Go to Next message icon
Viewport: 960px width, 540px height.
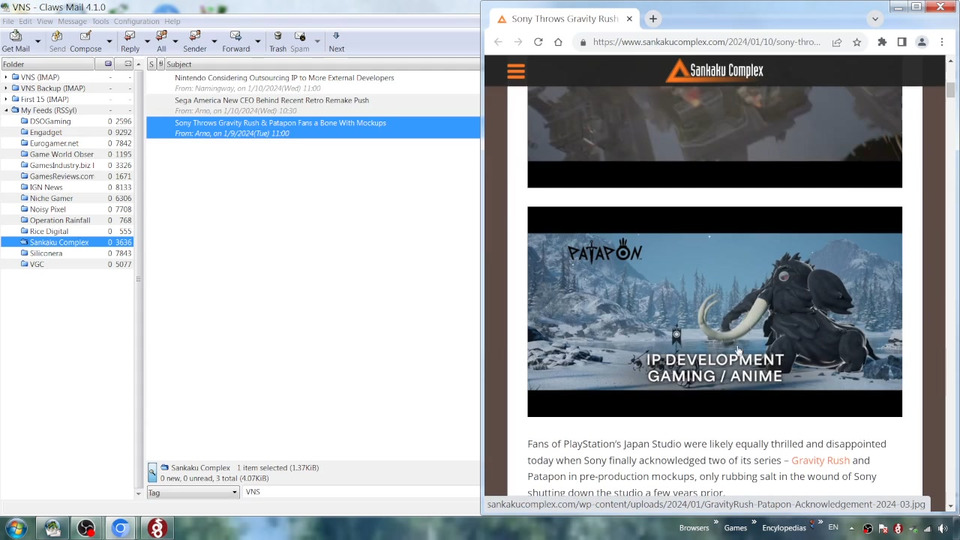[x=336, y=41]
